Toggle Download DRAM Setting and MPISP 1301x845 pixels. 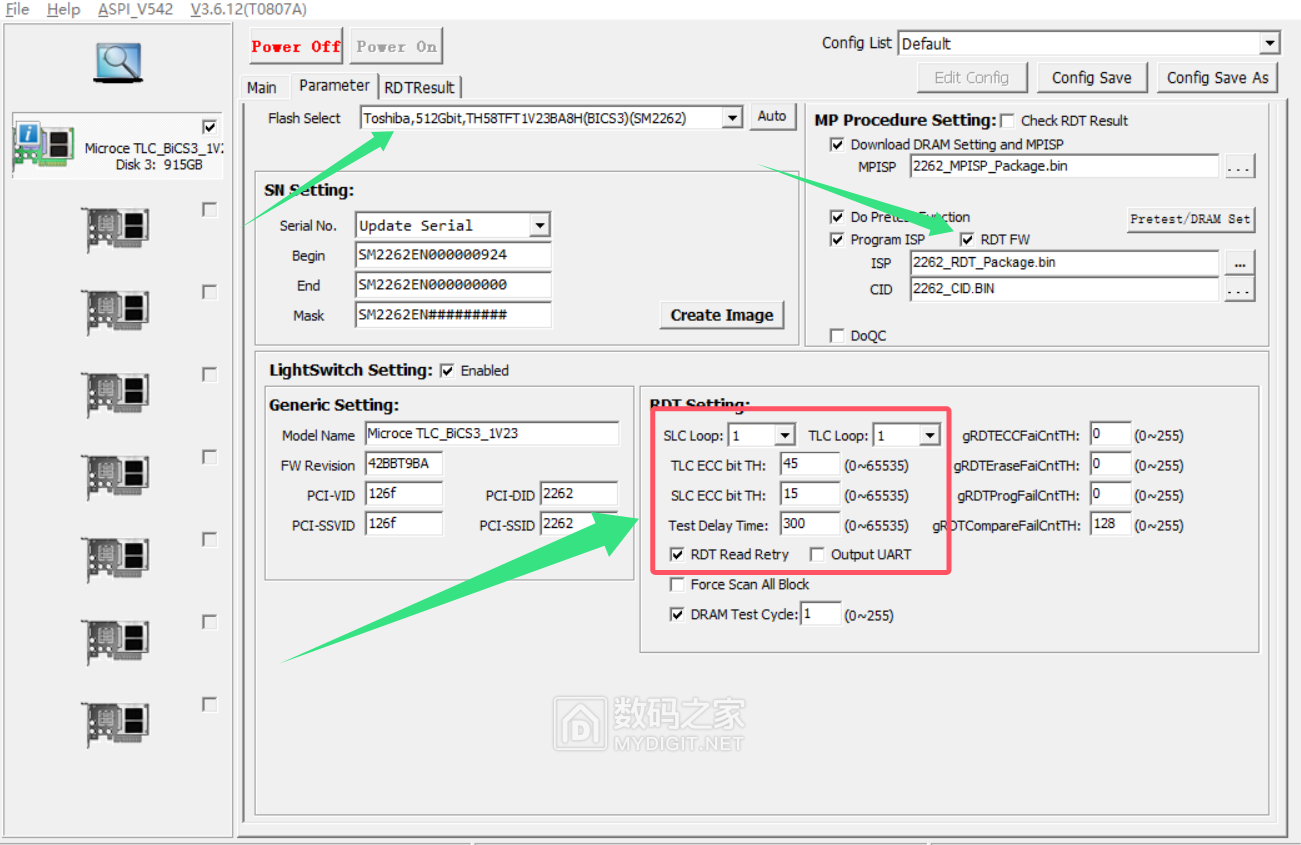click(837, 144)
